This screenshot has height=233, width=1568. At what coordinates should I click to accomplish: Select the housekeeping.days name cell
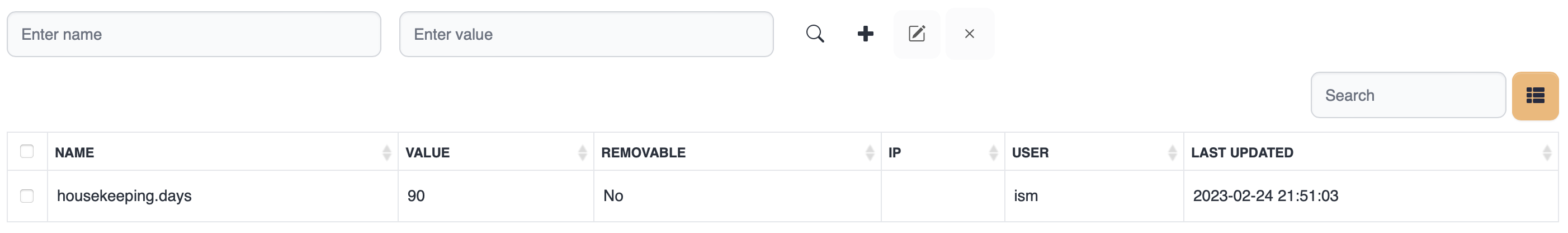click(x=124, y=196)
